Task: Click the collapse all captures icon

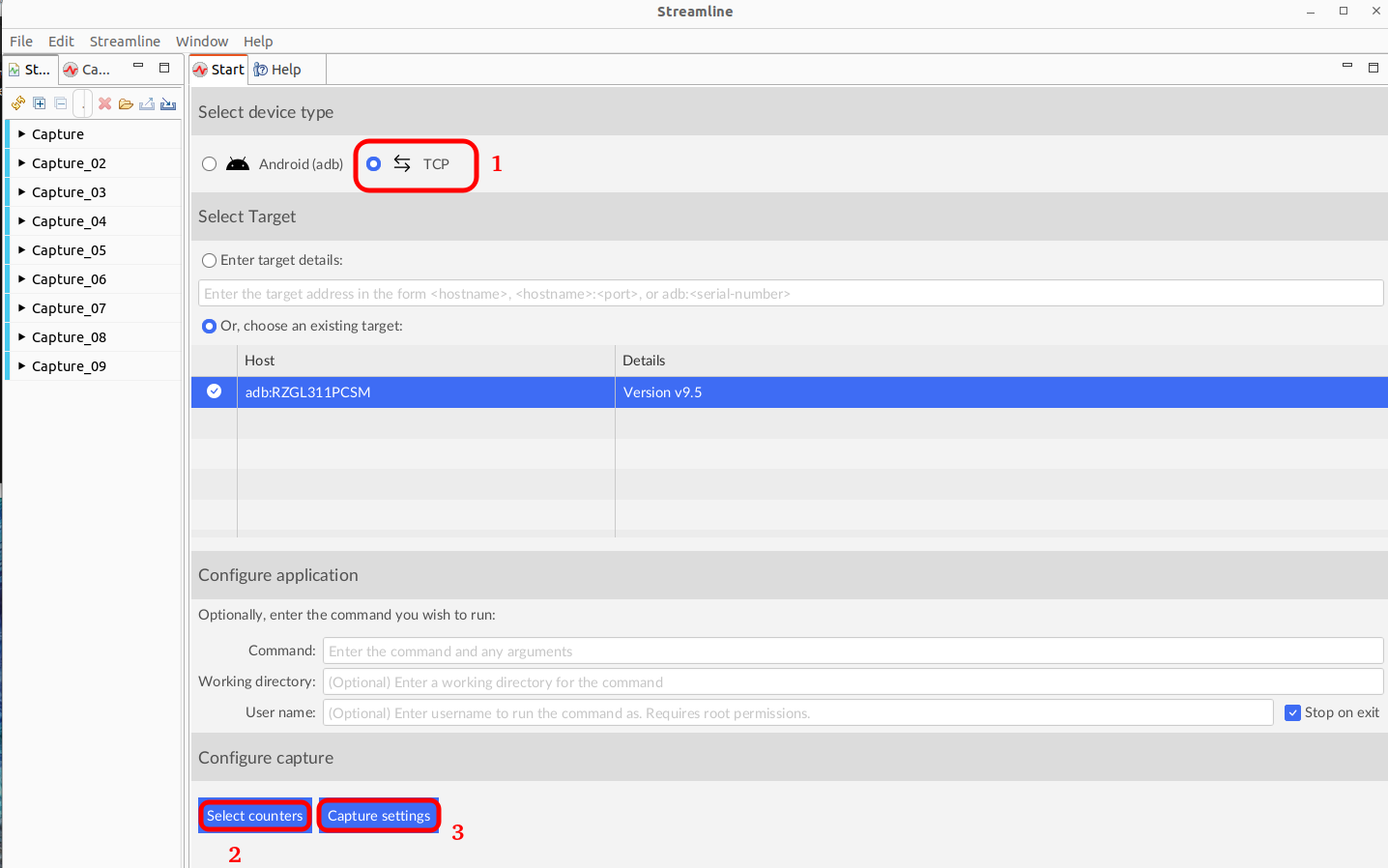Action: tap(61, 103)
